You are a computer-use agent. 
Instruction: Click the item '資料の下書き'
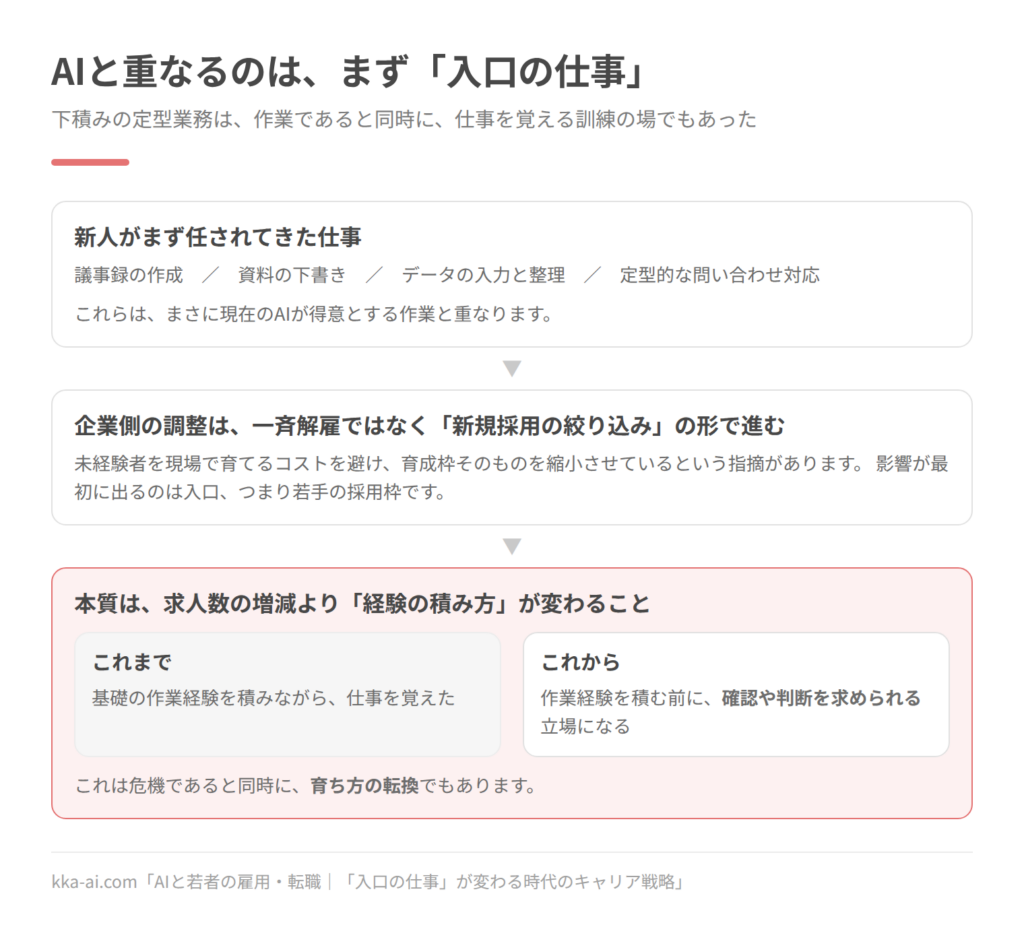[x=292, y=275]
